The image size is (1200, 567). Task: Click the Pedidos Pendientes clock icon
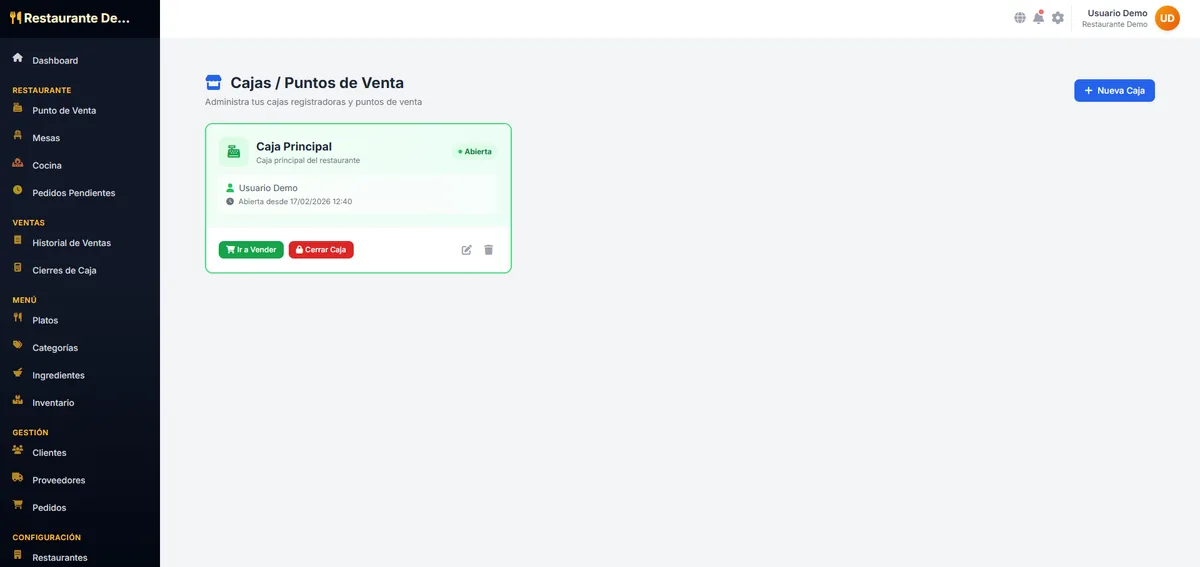(x=18, y=190)
